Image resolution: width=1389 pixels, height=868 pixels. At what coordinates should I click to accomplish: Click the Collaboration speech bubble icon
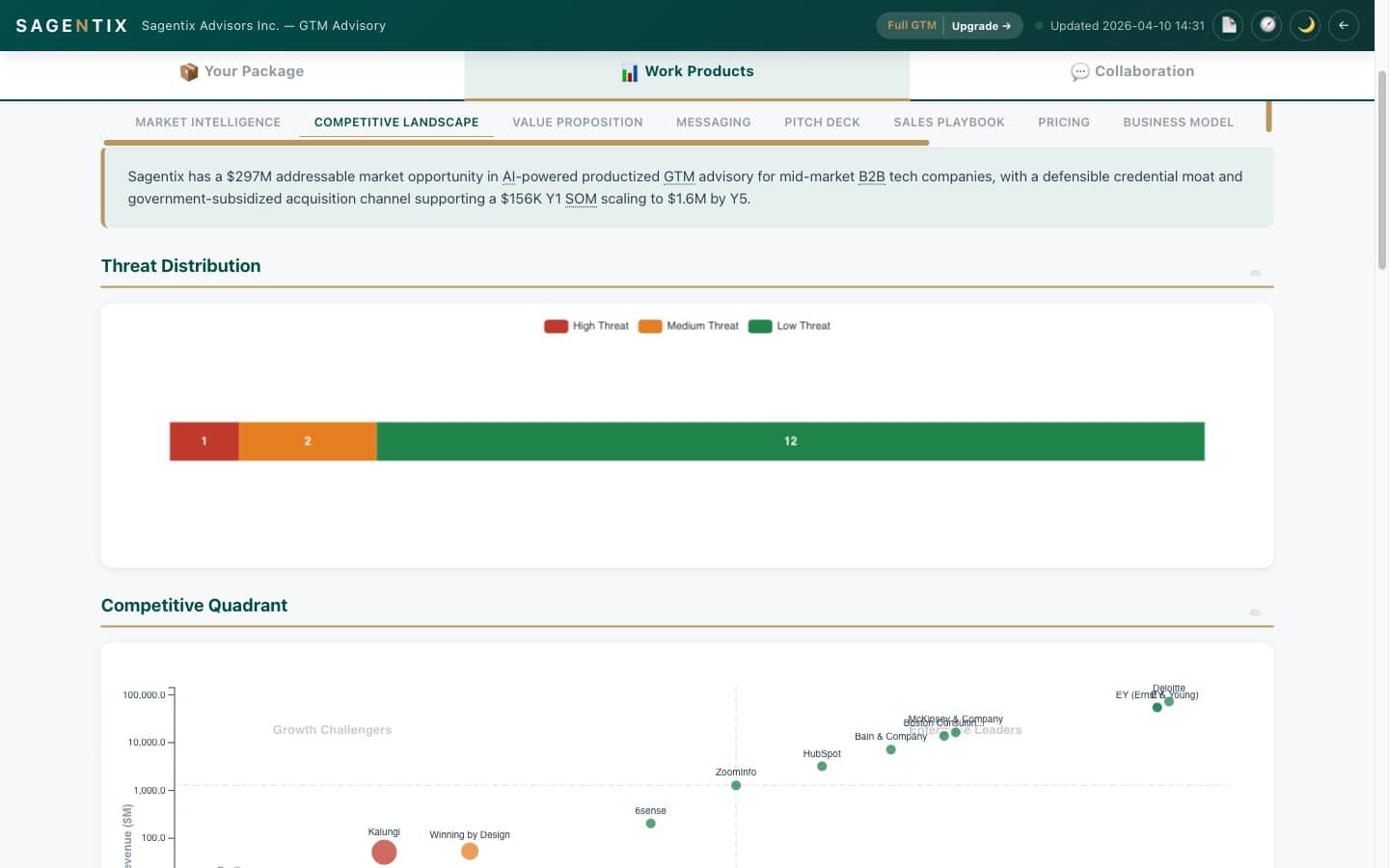pos(1080,72)
